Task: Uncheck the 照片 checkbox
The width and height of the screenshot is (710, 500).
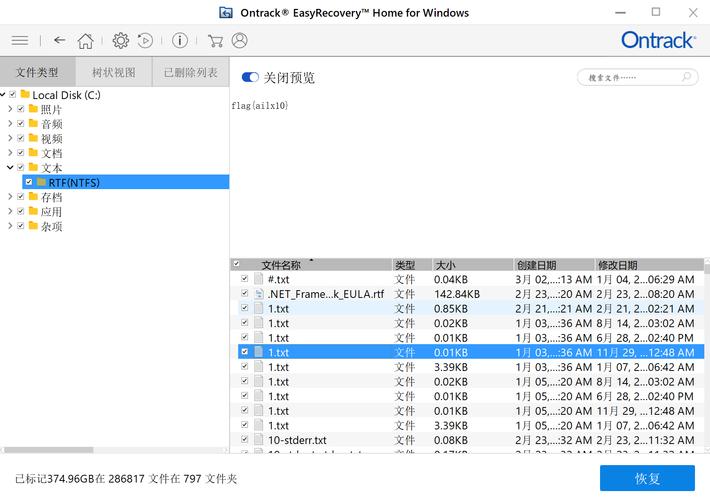Action: pos(20,109)
